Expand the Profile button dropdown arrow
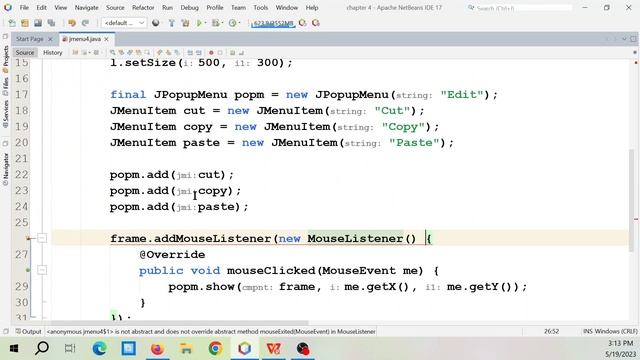This screenshot has height=360, width=640. [x=239, y=23]
